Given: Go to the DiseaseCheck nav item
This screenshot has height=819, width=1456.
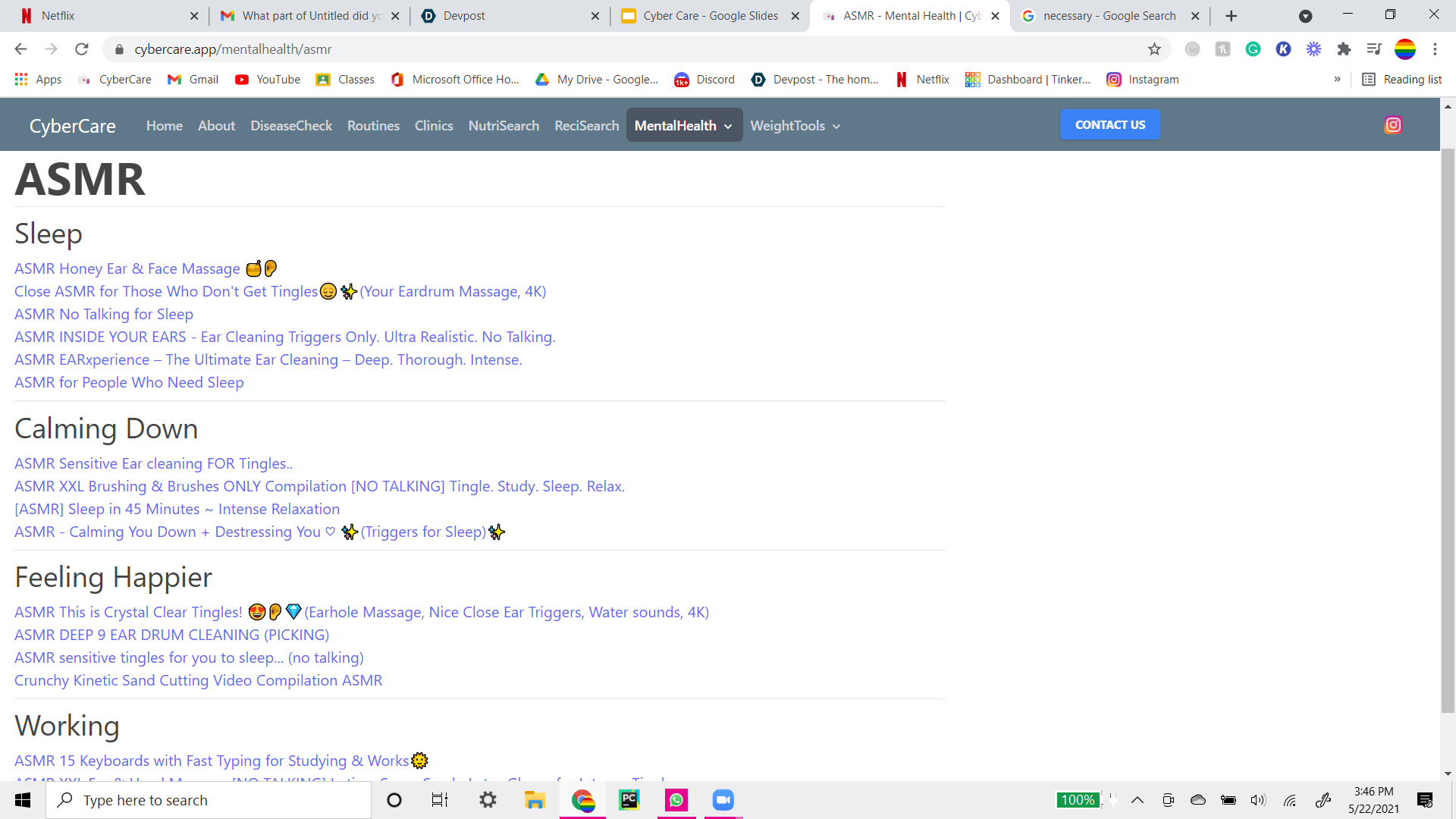Looking at the screenshot, I should pyautogui.click(x=291, y=126).
